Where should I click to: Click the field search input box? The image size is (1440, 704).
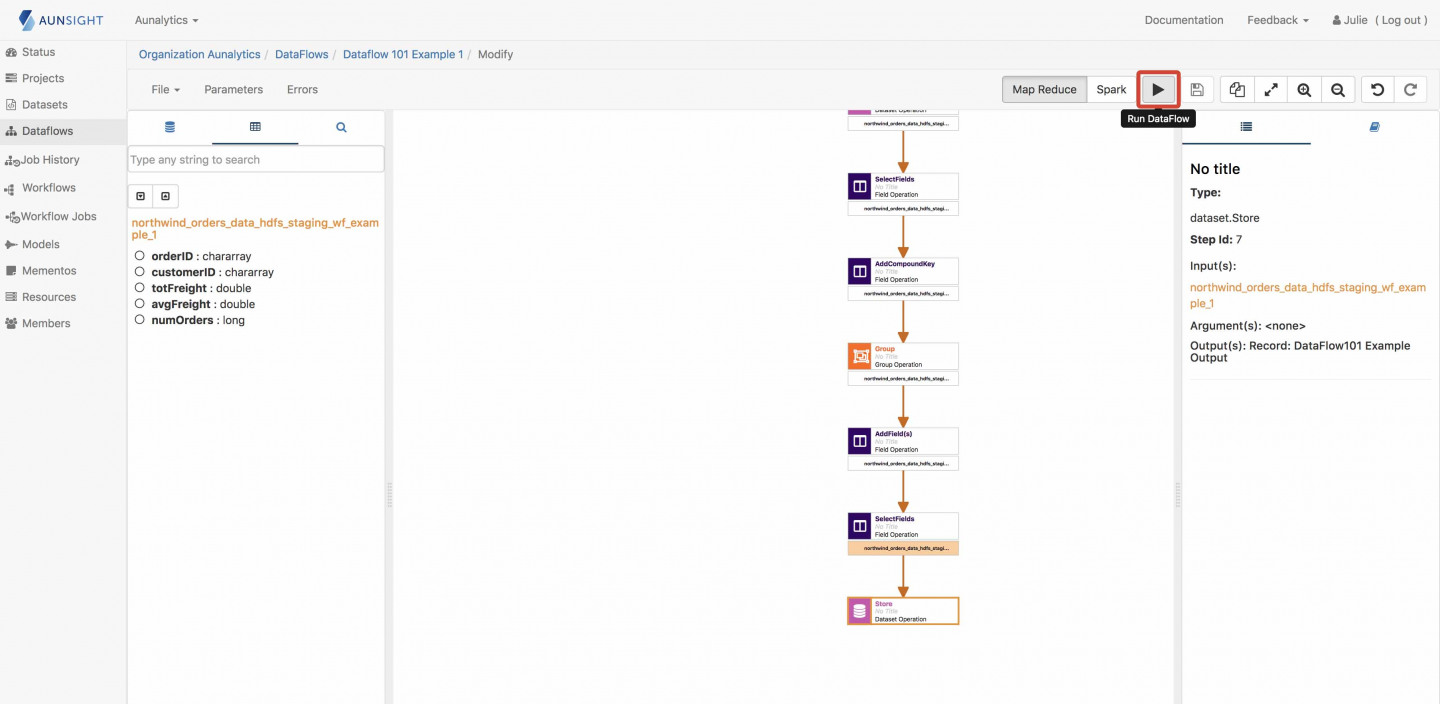256,159
